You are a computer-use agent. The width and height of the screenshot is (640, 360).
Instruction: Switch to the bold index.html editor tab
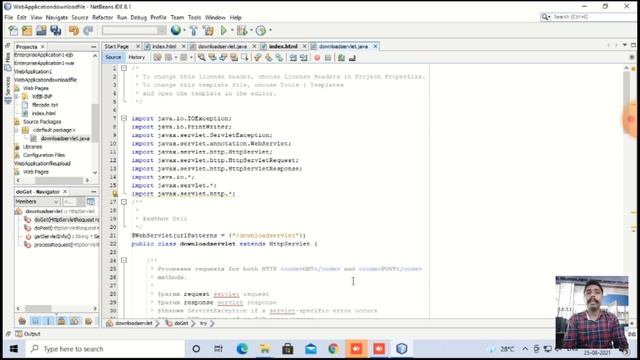pyautogui.click(x=283, y=47)
